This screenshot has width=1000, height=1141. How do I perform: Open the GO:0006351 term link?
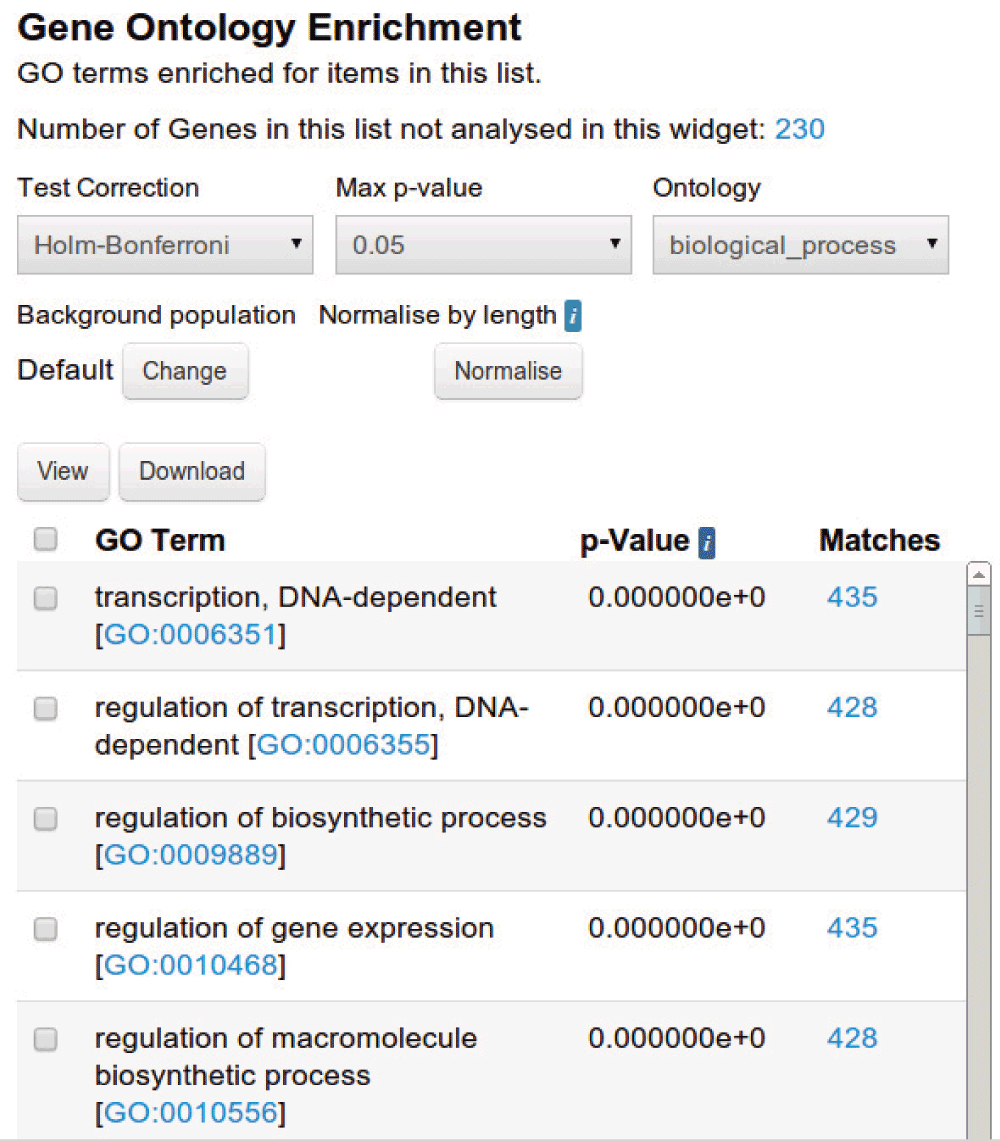[189, 633]
